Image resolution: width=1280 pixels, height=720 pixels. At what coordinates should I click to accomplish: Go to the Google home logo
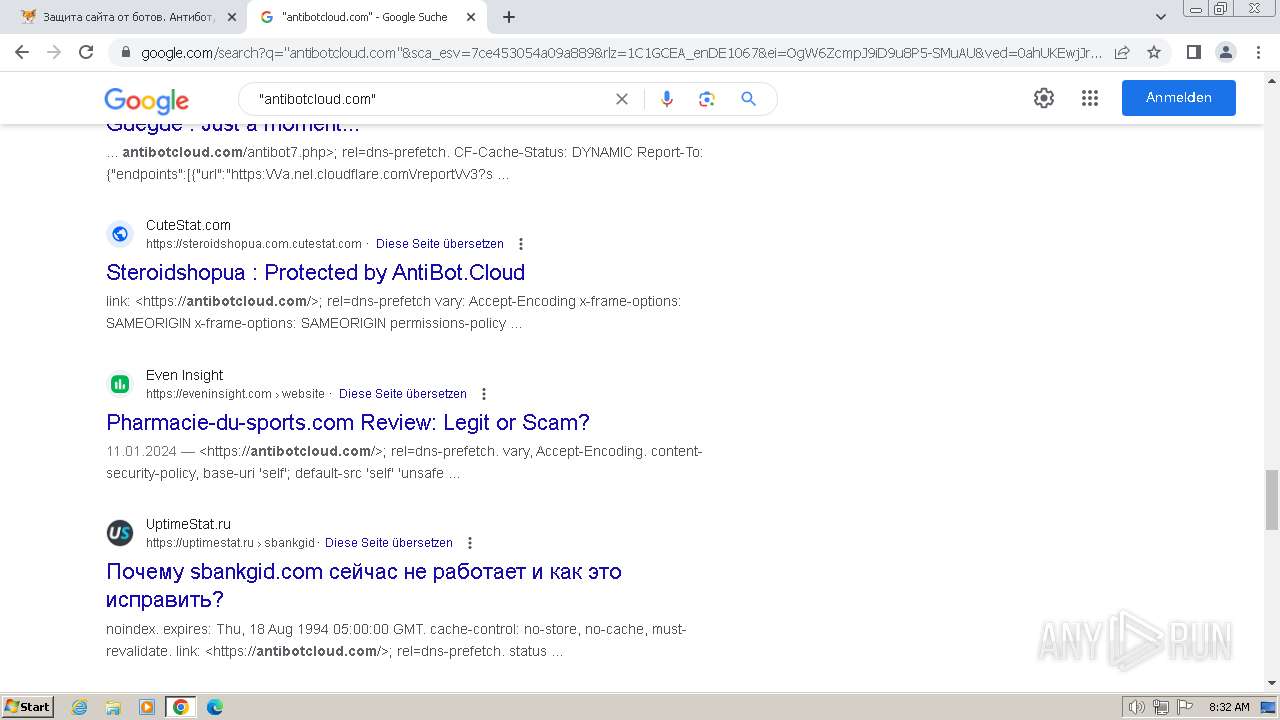146,100
